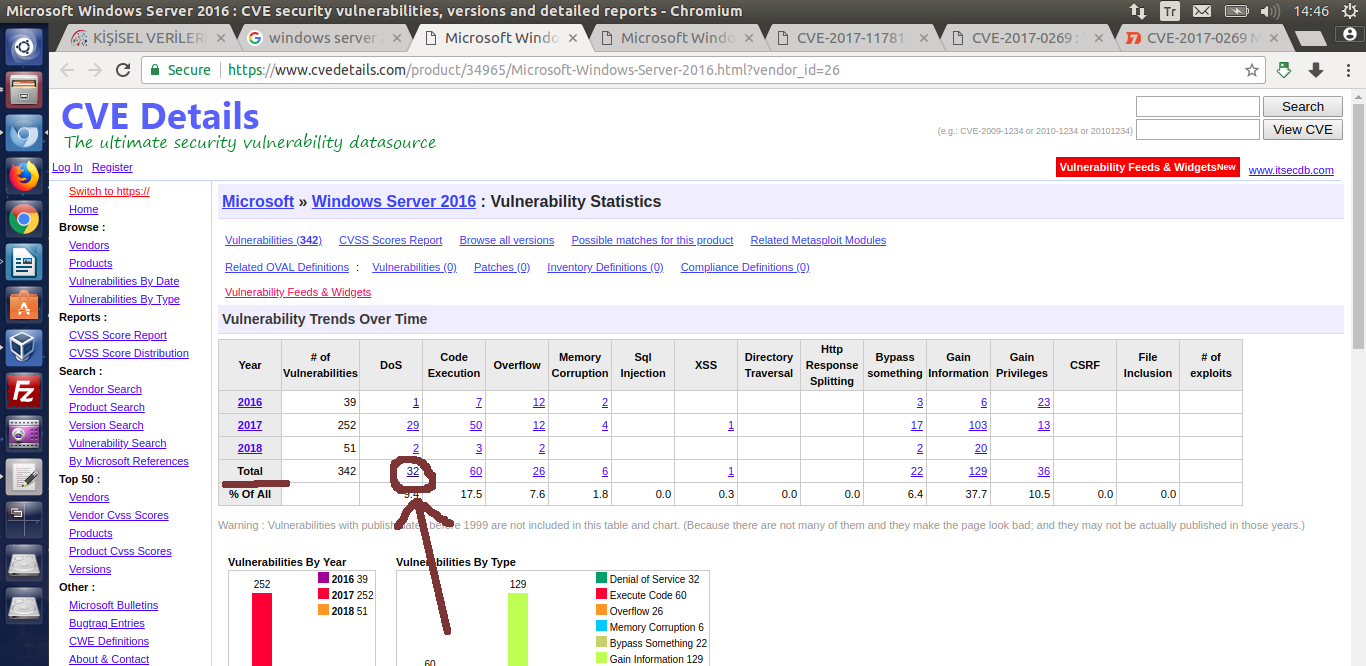Screen dimensions: 1366x666
Task: Click Windows Server 2016 in the page heading
Action: coord(394,201)
